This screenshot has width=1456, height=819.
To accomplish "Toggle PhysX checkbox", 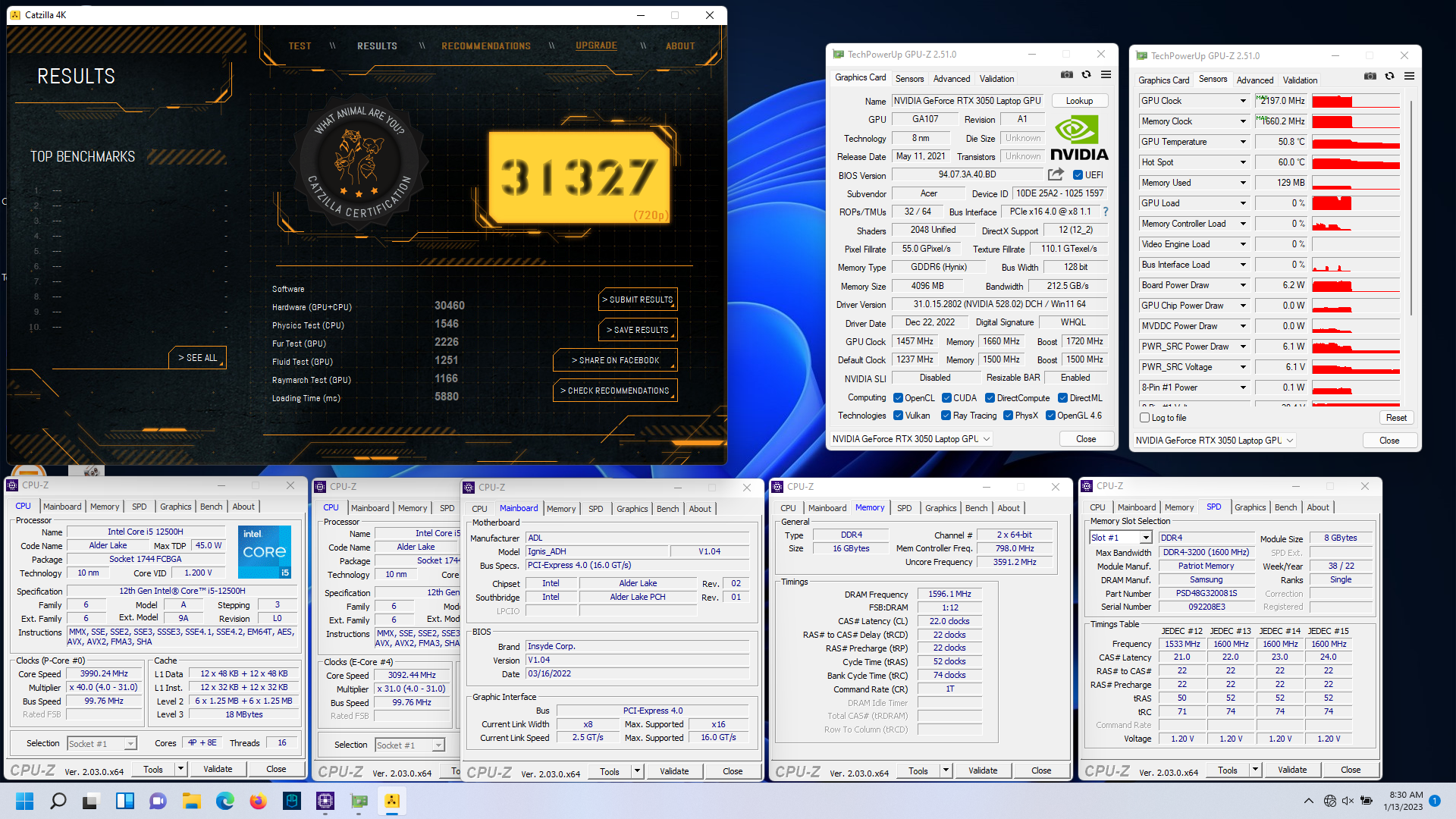I will (1008, 416).
